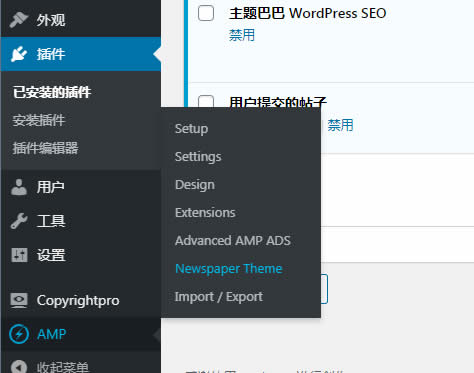474x373 pixels.
Task: Click the collapse menu arrow icon
Action: (x=19, y=367)
